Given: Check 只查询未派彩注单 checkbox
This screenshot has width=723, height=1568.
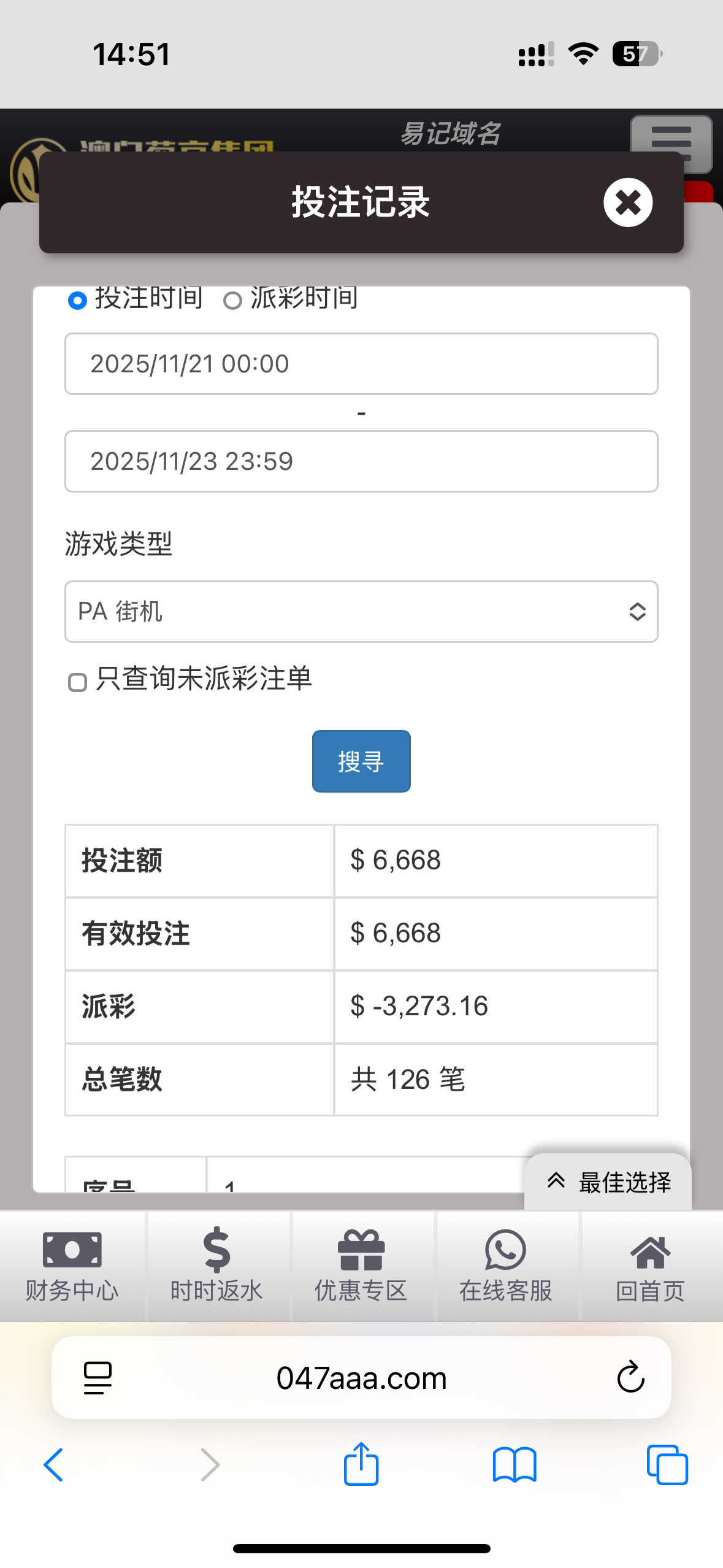Looking at the screenshot, I should coord(77,682).
